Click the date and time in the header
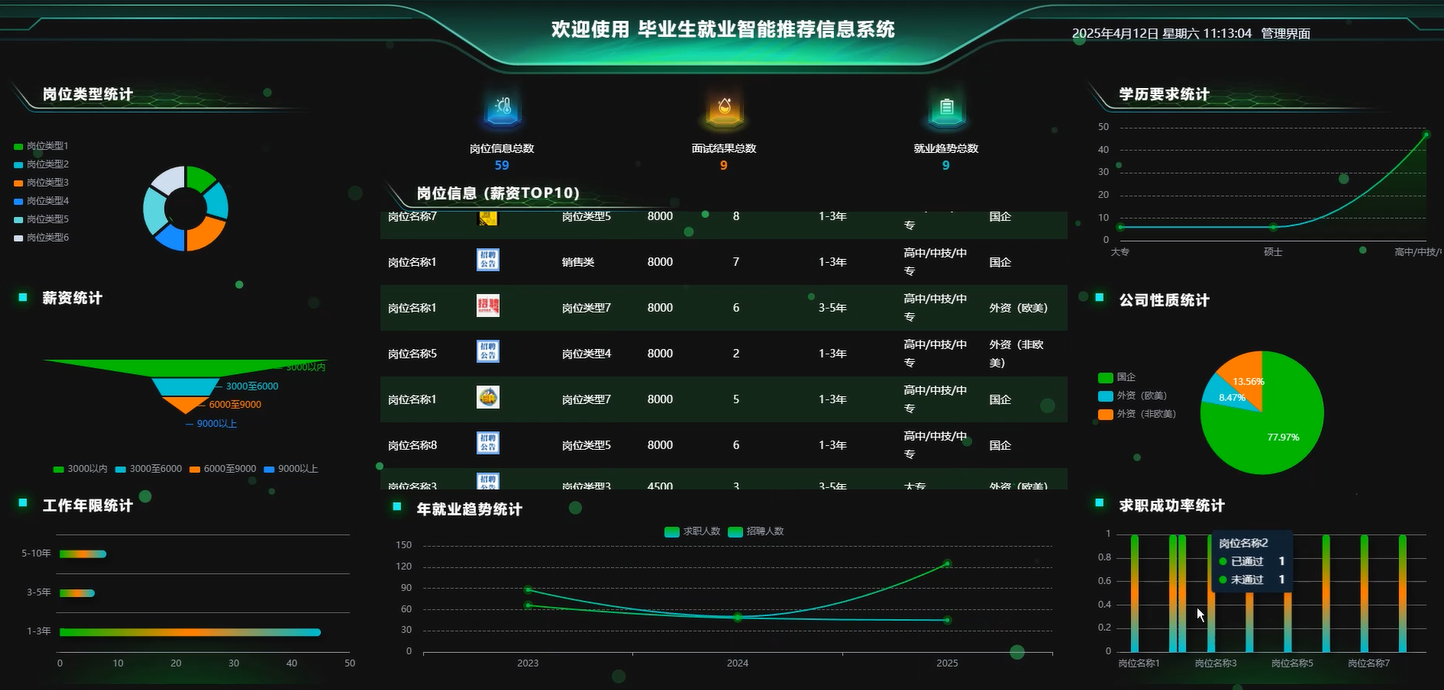The width and height of the screenshot is (1444, 690). 1162,33
